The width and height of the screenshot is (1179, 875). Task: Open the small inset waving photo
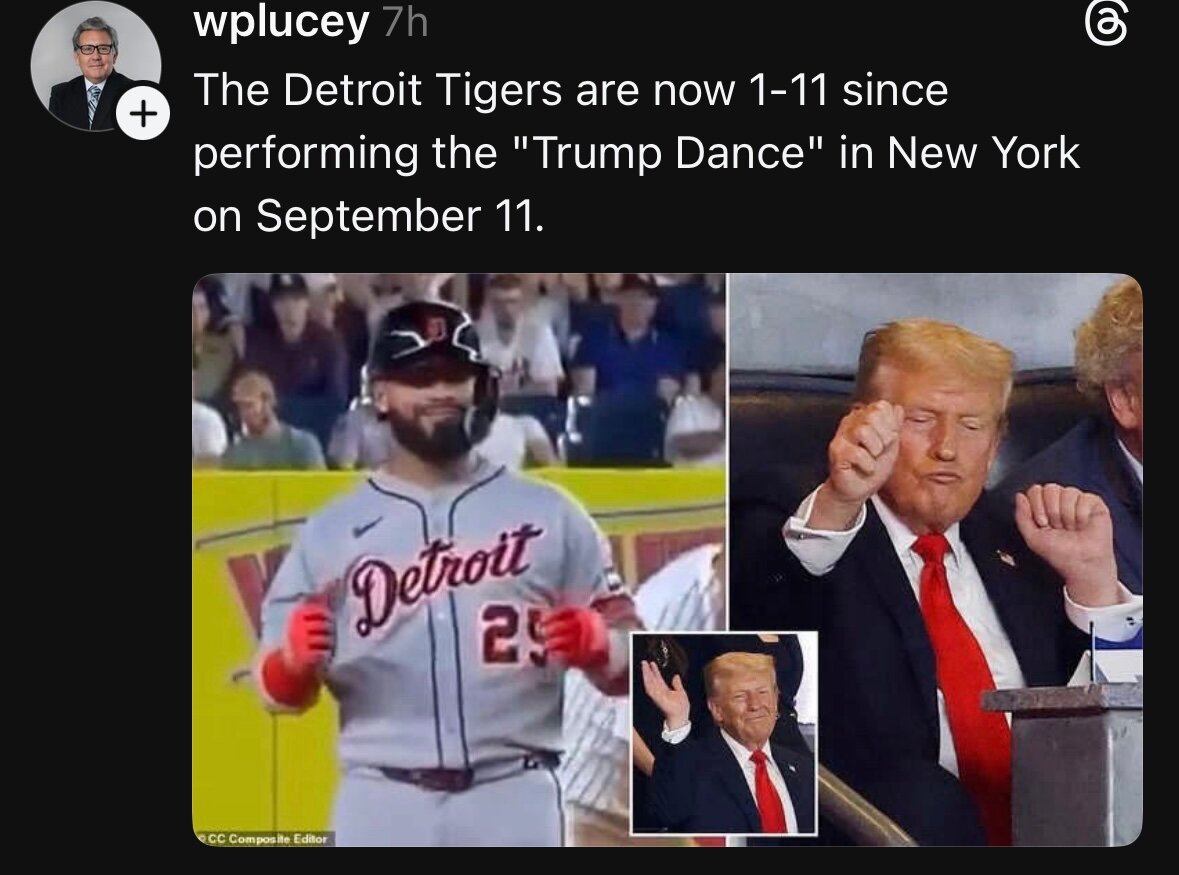724,733
